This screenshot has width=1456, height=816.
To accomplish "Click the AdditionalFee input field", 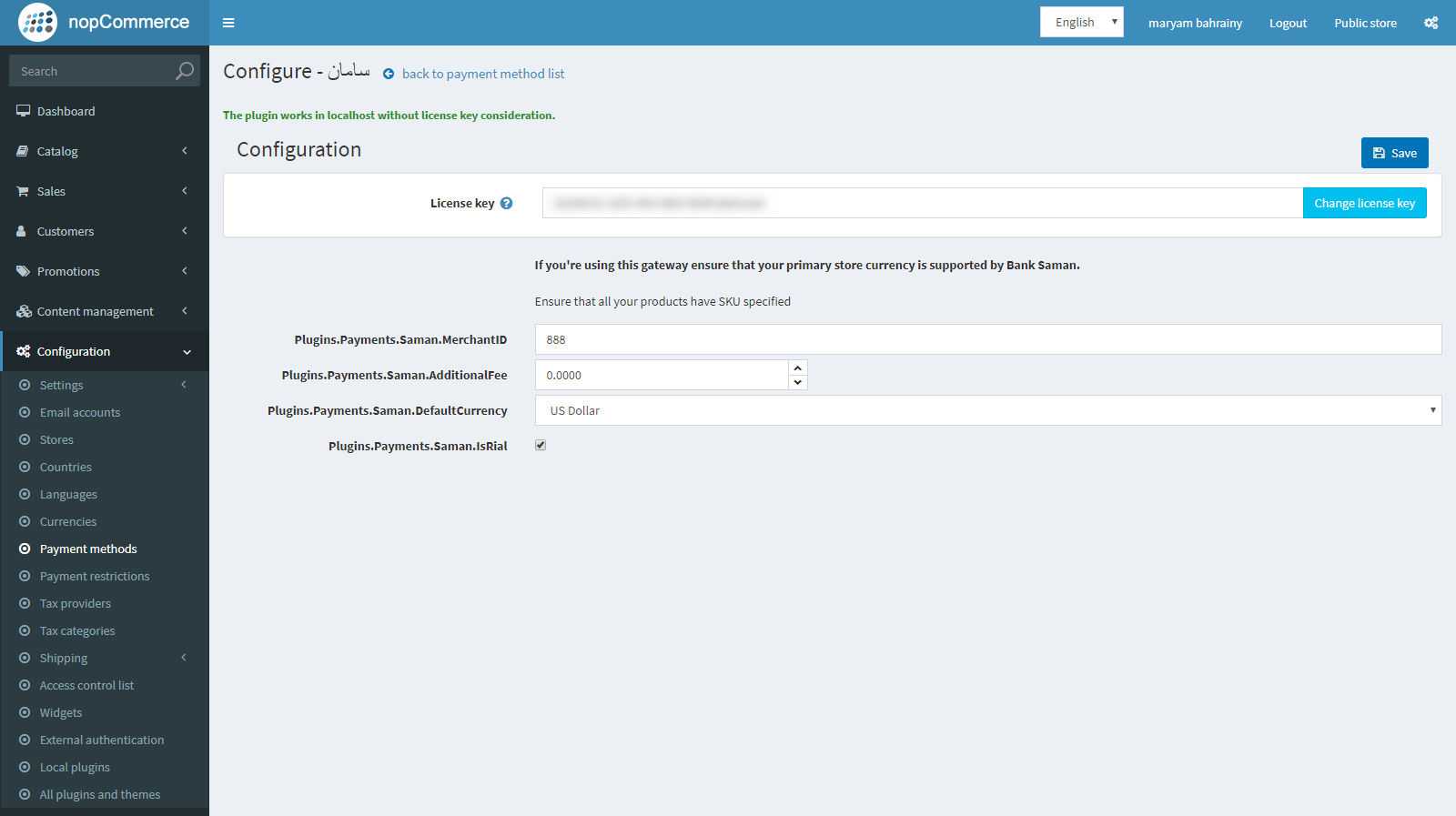I will 662,375.
